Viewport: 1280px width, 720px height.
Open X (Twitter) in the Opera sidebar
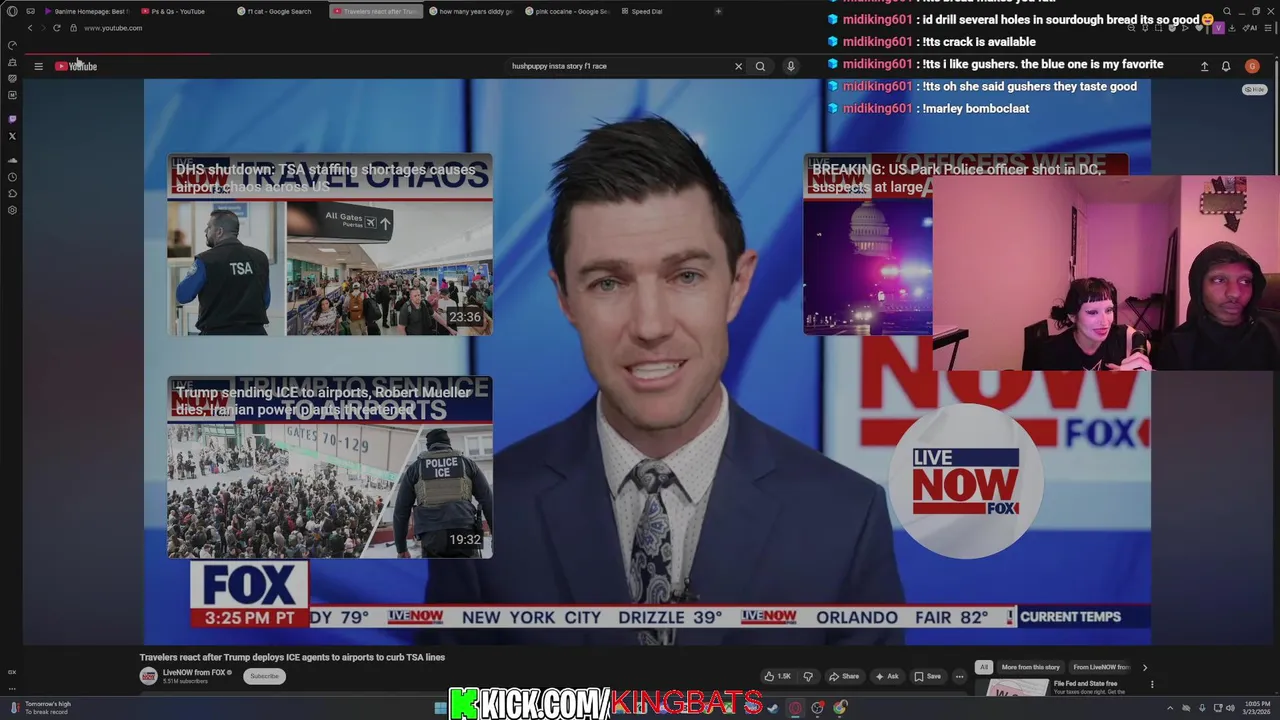(x=12, y=136)
